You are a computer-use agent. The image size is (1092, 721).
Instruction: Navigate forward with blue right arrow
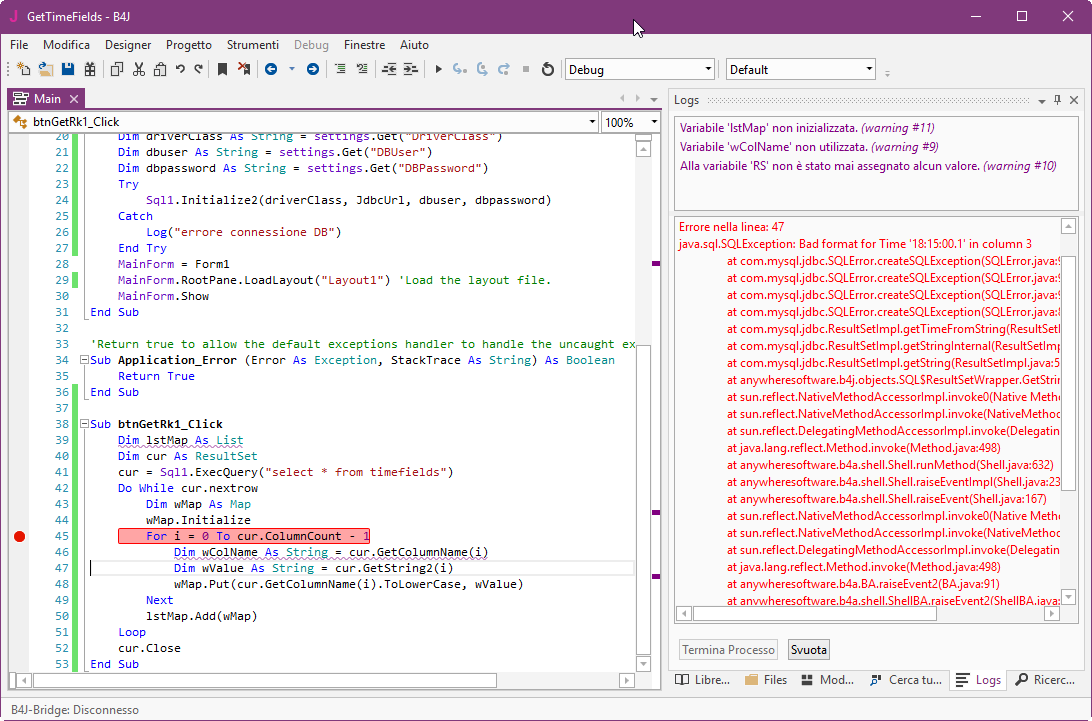click(x=312, y=69)
